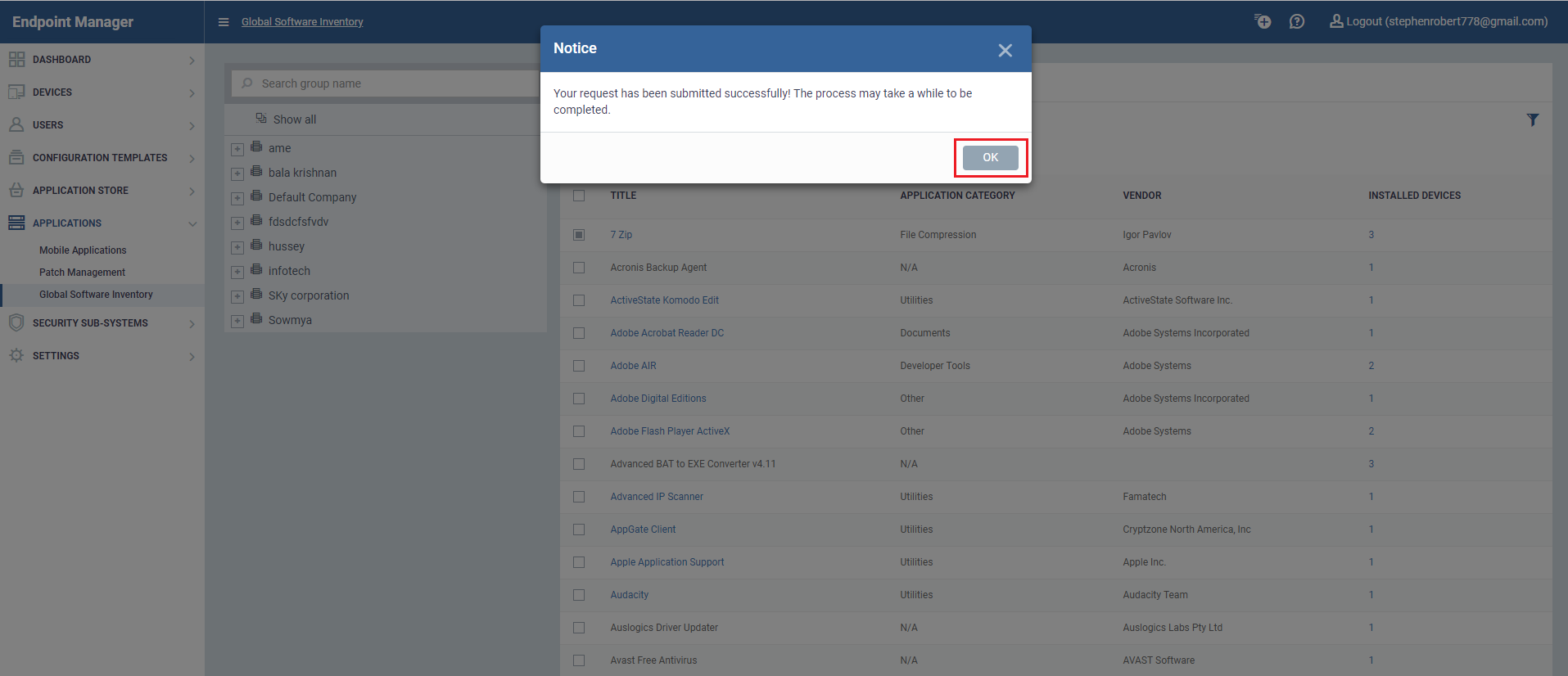Check the Avast Free Antivirus checkbox
The height and width of the screenshot is (676, 1568).
pos(579,660)
